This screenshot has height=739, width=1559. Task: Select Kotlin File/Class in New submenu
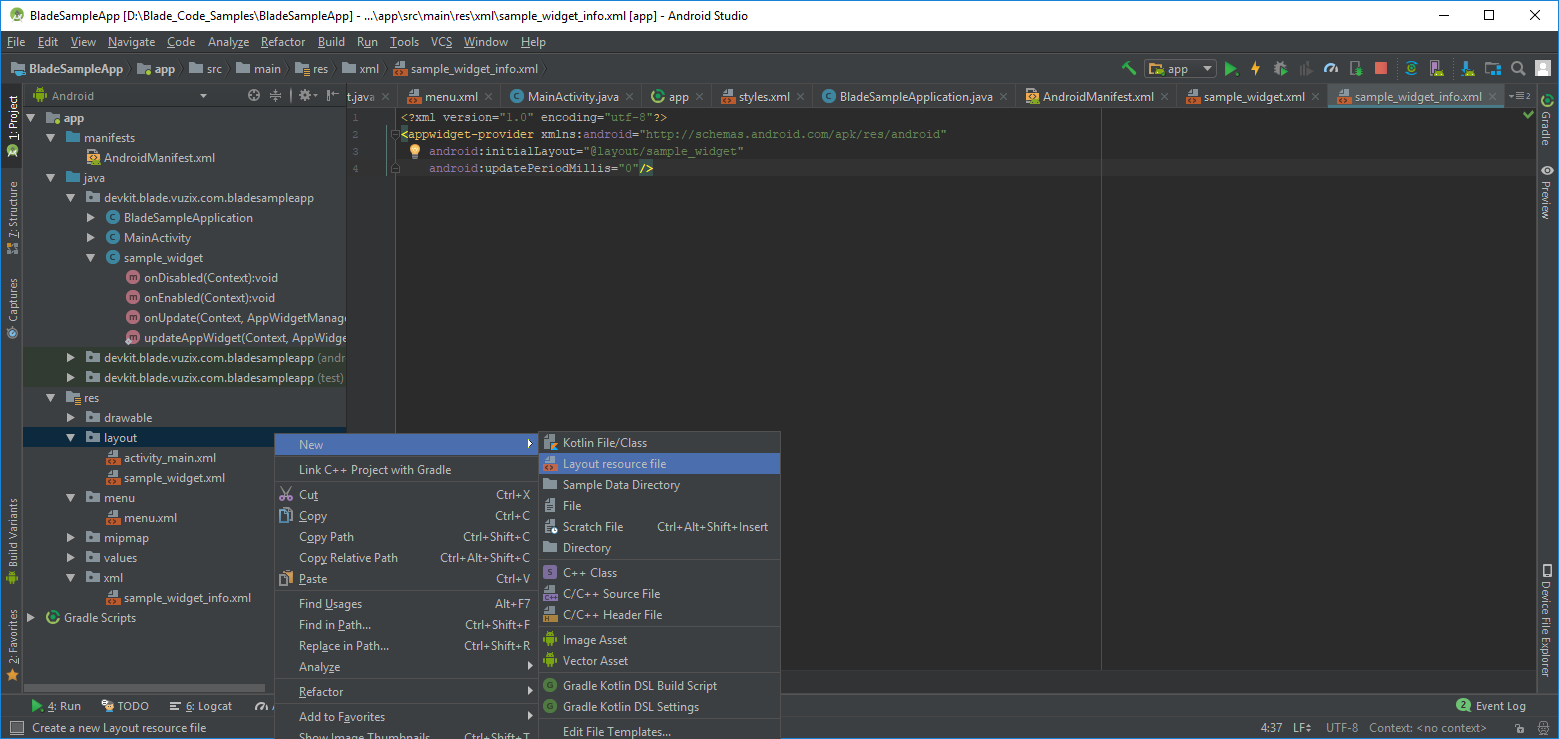[659, 443]
